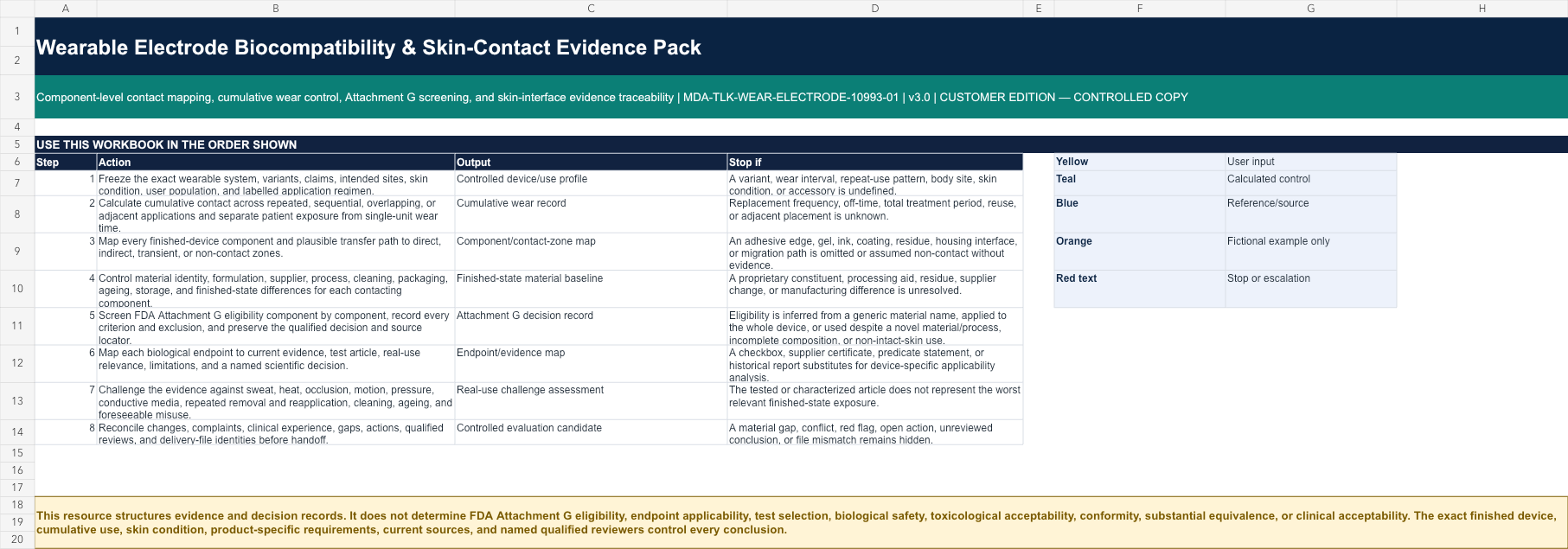Click the workbook title 'Wearable Electrode Biocompatibility' cell
This screenshot has height=549, width=1568.
[x=801, y=47]
